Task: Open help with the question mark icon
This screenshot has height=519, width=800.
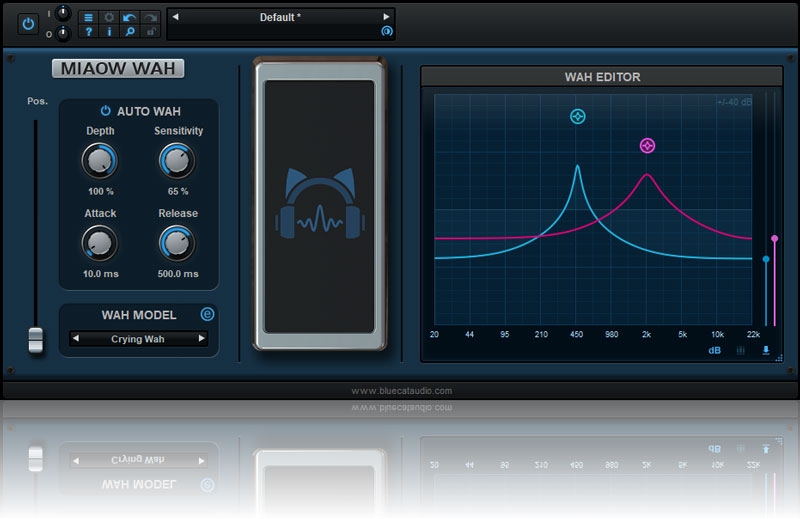Action: (x=88, y=32)
